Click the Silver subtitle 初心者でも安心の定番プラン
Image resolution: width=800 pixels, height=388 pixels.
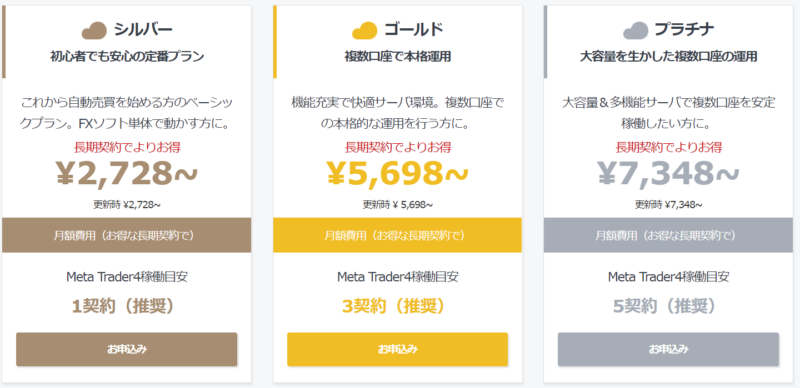coord(127,57)
